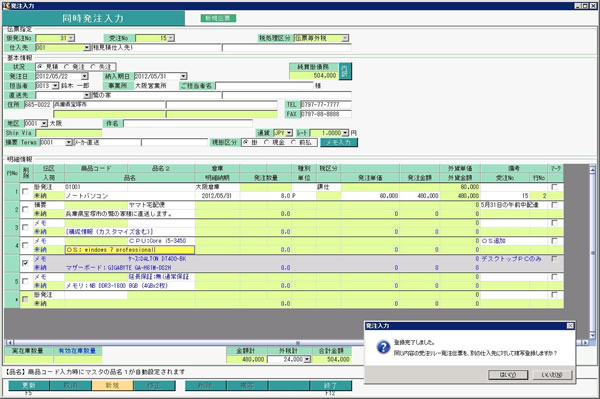Open the 発注日 date dropdown

click(x=85, y=77)
